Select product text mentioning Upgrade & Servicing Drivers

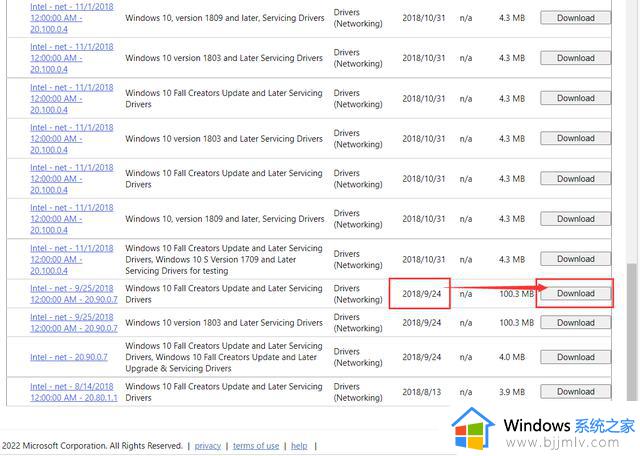coord(224,357)
